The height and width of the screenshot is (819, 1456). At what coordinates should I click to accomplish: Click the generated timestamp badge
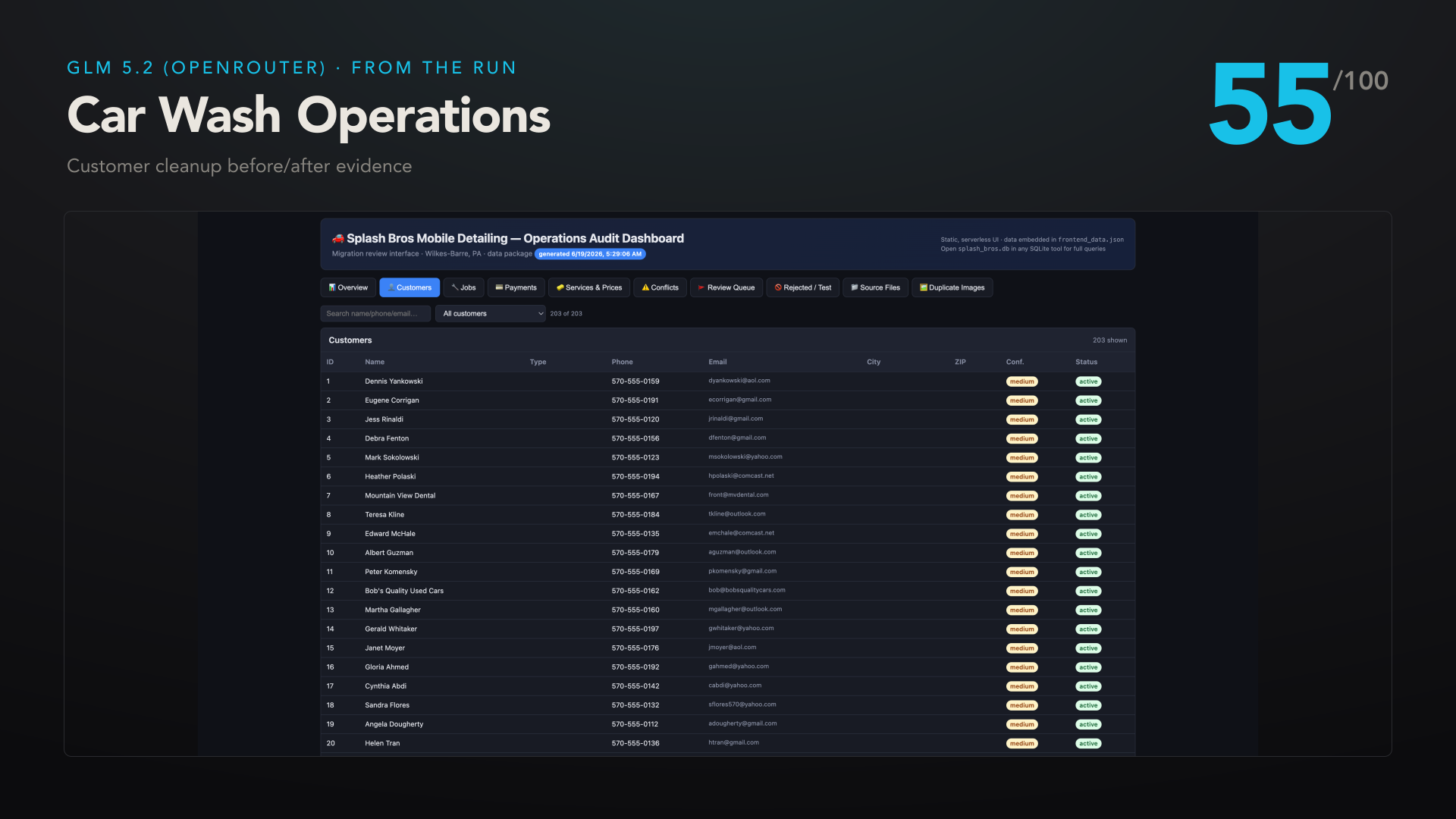point(590,254)
